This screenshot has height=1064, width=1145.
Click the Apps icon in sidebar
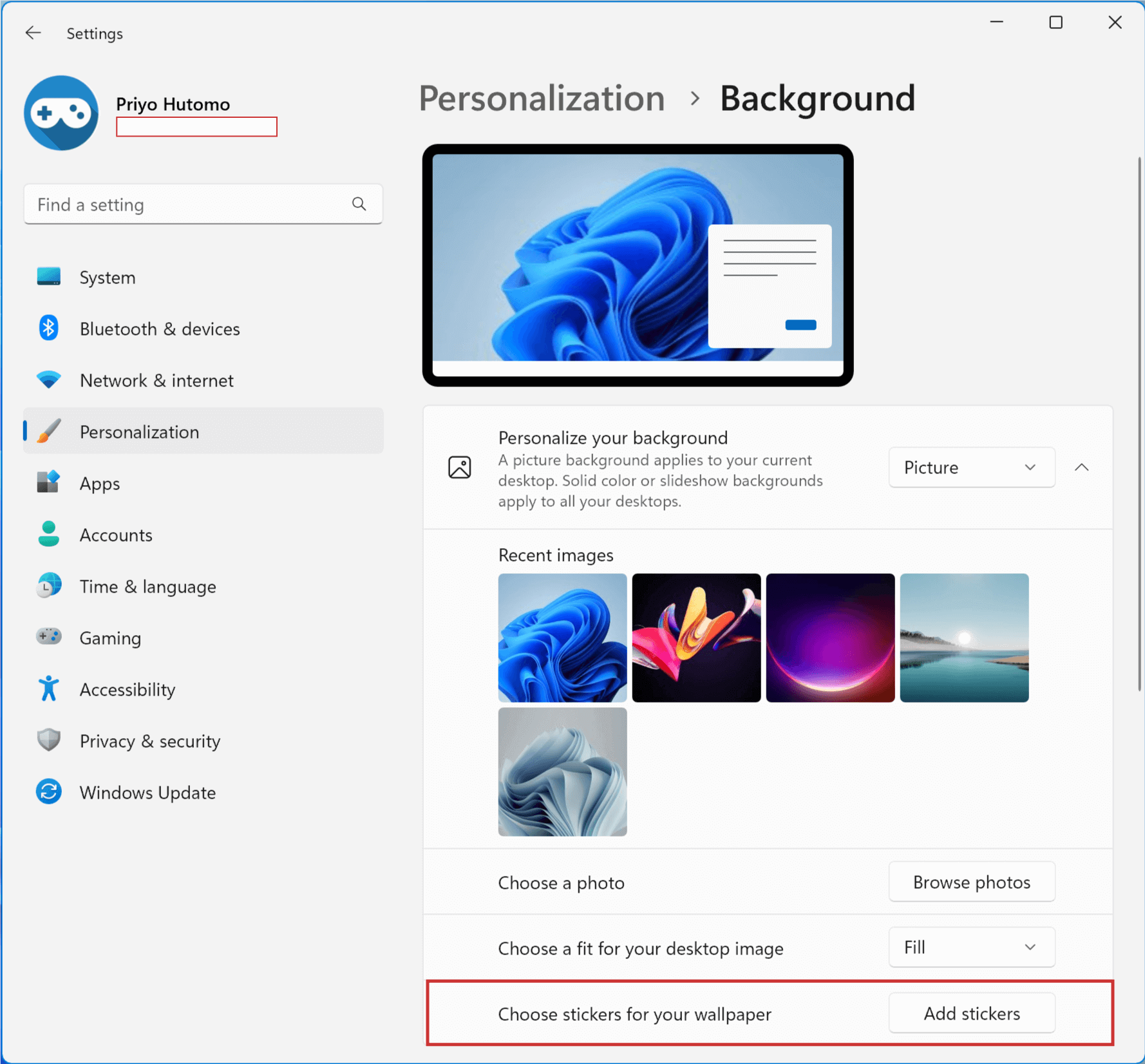point(48,482)
